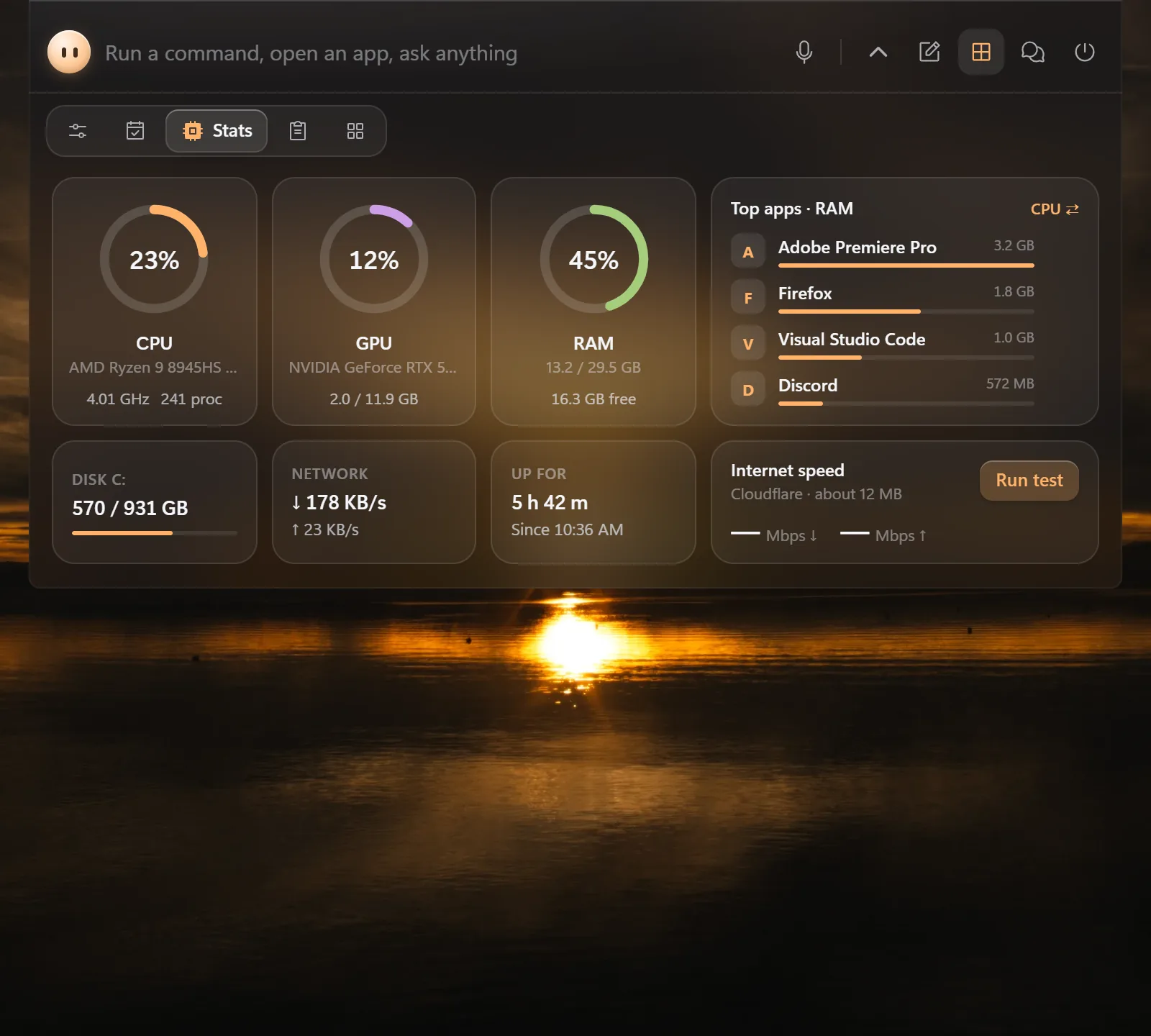Click the power icon
Screen dimensions: 1151x1036
pos(1085,52)
